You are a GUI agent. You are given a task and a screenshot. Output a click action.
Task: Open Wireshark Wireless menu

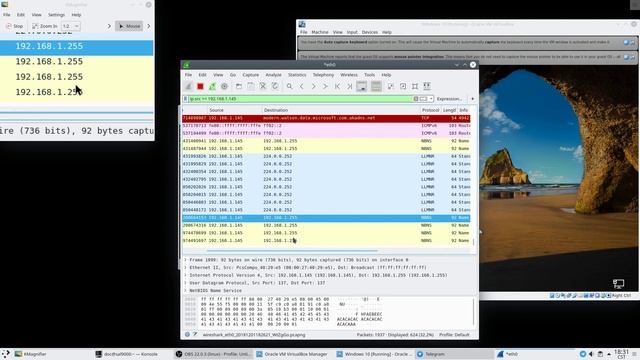(x=349, y=75)
